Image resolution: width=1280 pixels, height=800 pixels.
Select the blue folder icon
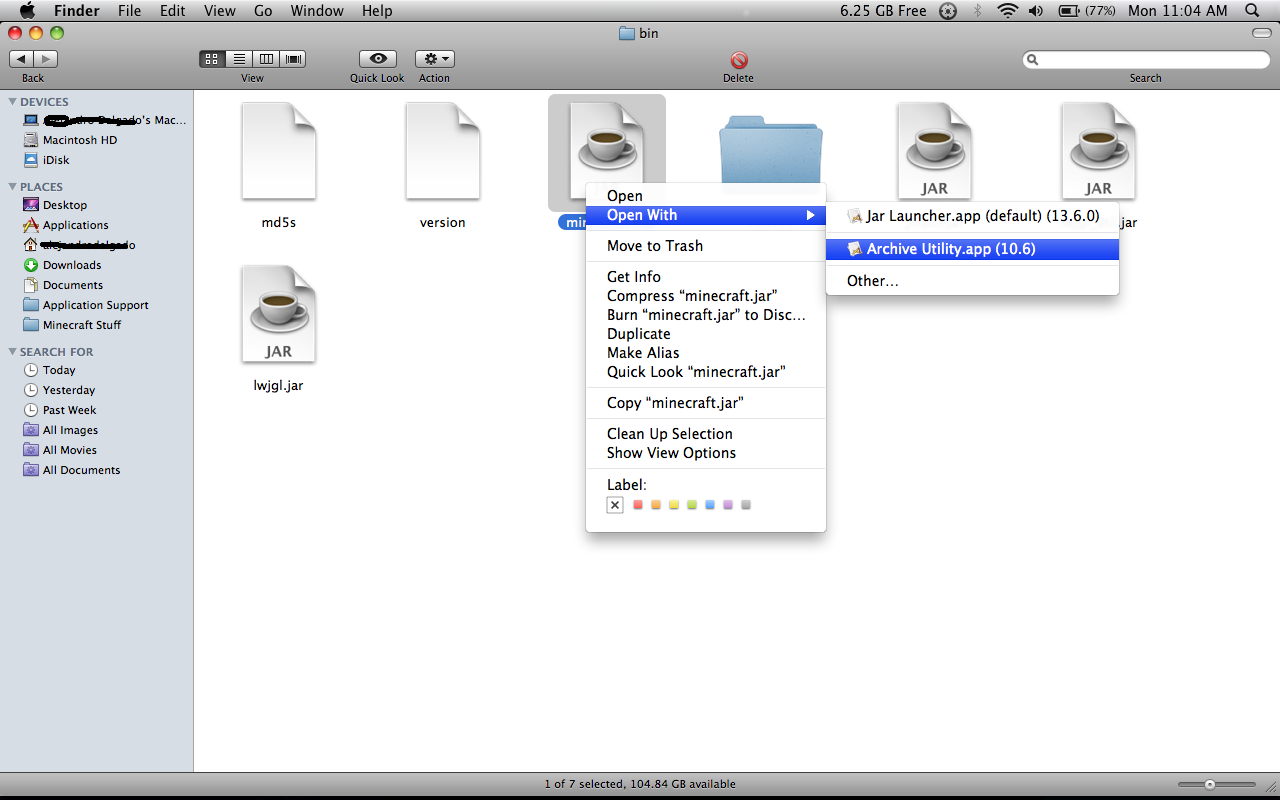pyautogui.click(x=771, y=147)
